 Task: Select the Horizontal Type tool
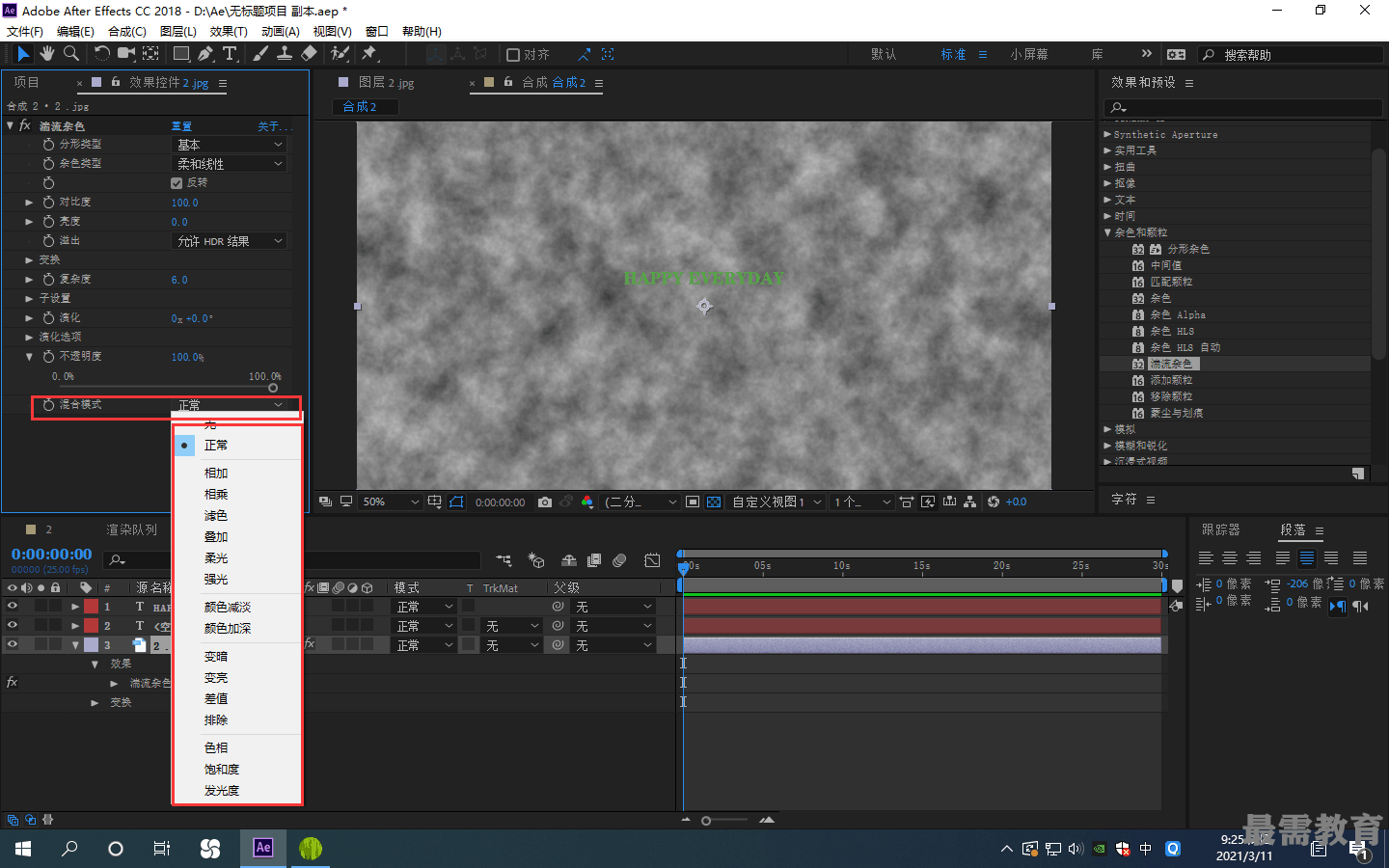point(230,54)
